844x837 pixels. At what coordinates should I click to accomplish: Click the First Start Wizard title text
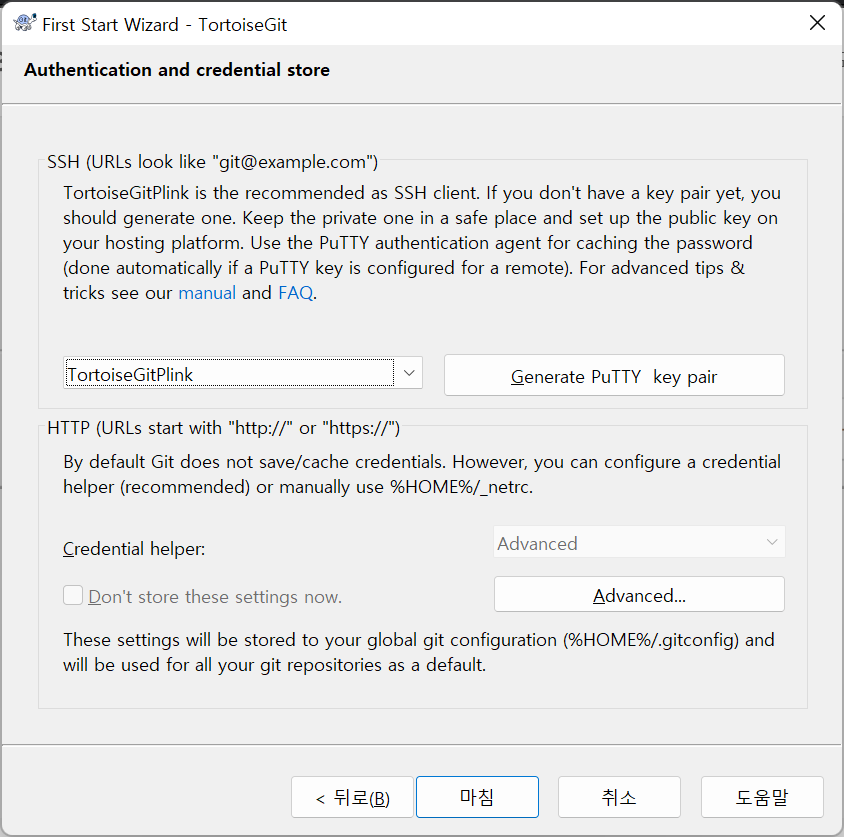click(x=164, y=25)
